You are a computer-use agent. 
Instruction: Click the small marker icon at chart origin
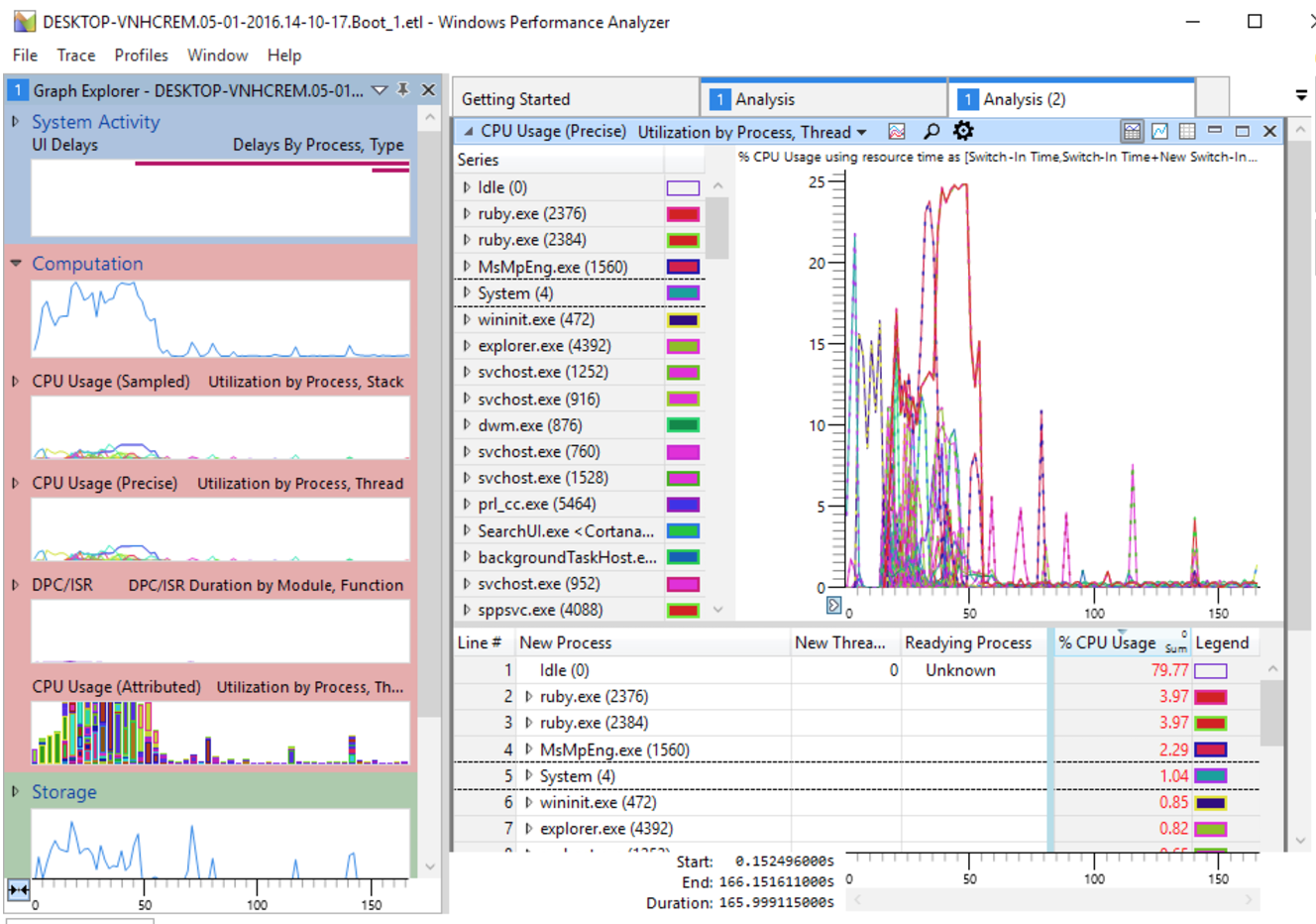(x=833, y=605)
